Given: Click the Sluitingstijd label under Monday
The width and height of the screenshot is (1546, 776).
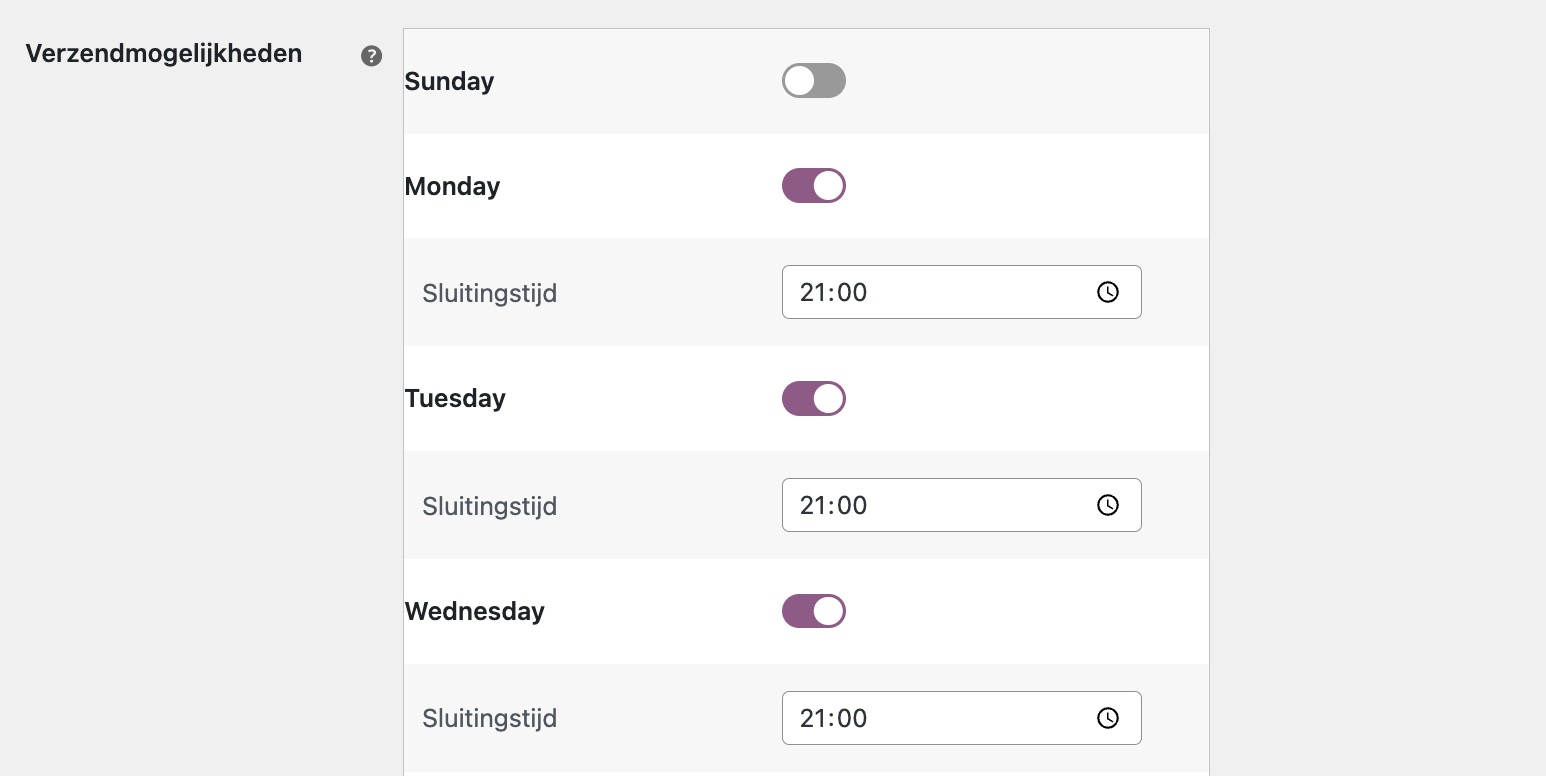Looking at the screenshot, I should coord(489,293).
